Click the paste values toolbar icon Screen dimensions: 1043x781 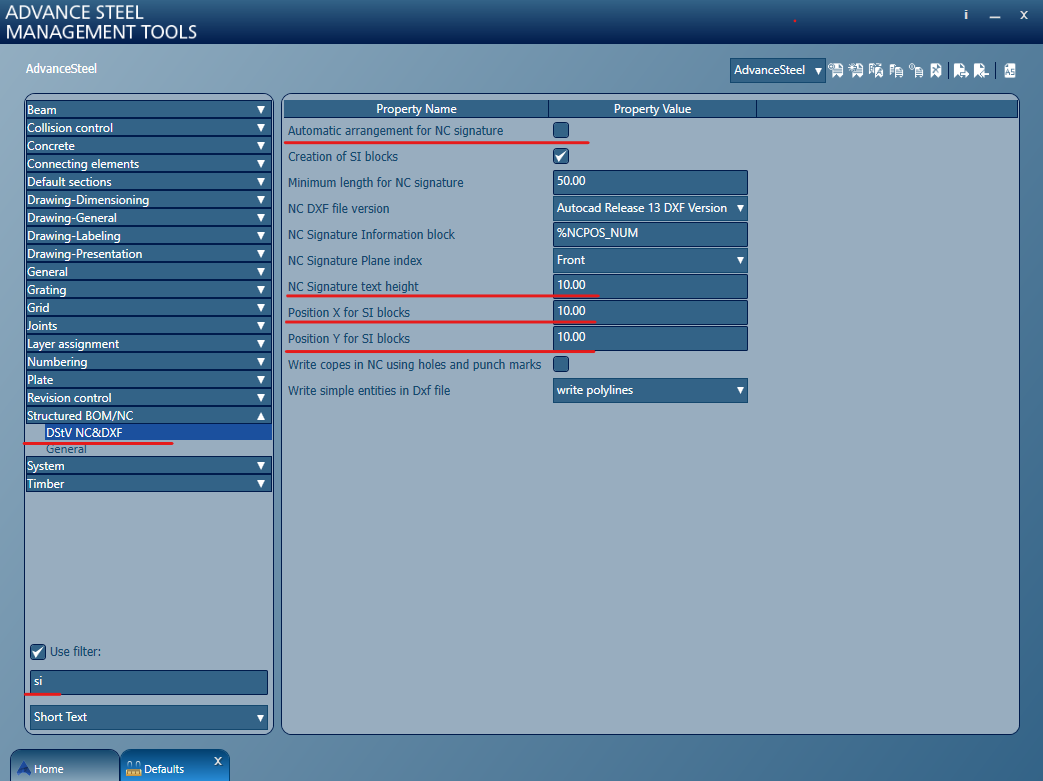pyautogui.click(x=916, y=70)
